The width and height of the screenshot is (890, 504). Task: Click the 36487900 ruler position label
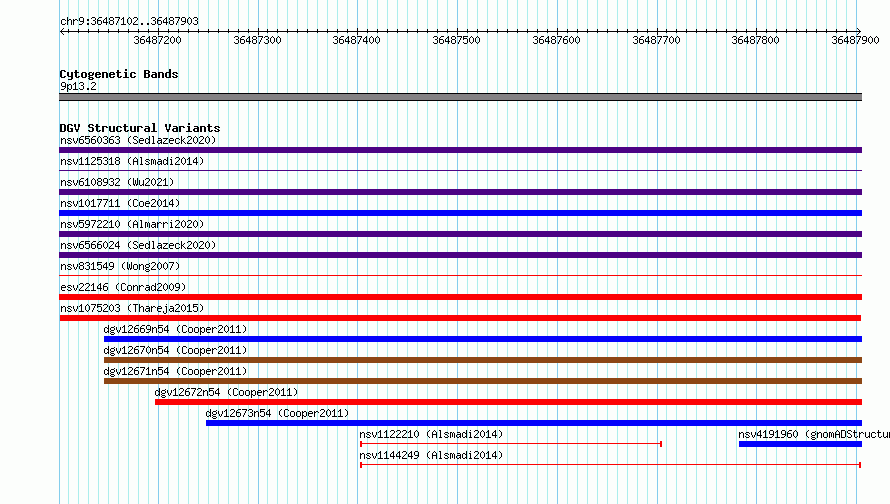(x=855, y=40)
